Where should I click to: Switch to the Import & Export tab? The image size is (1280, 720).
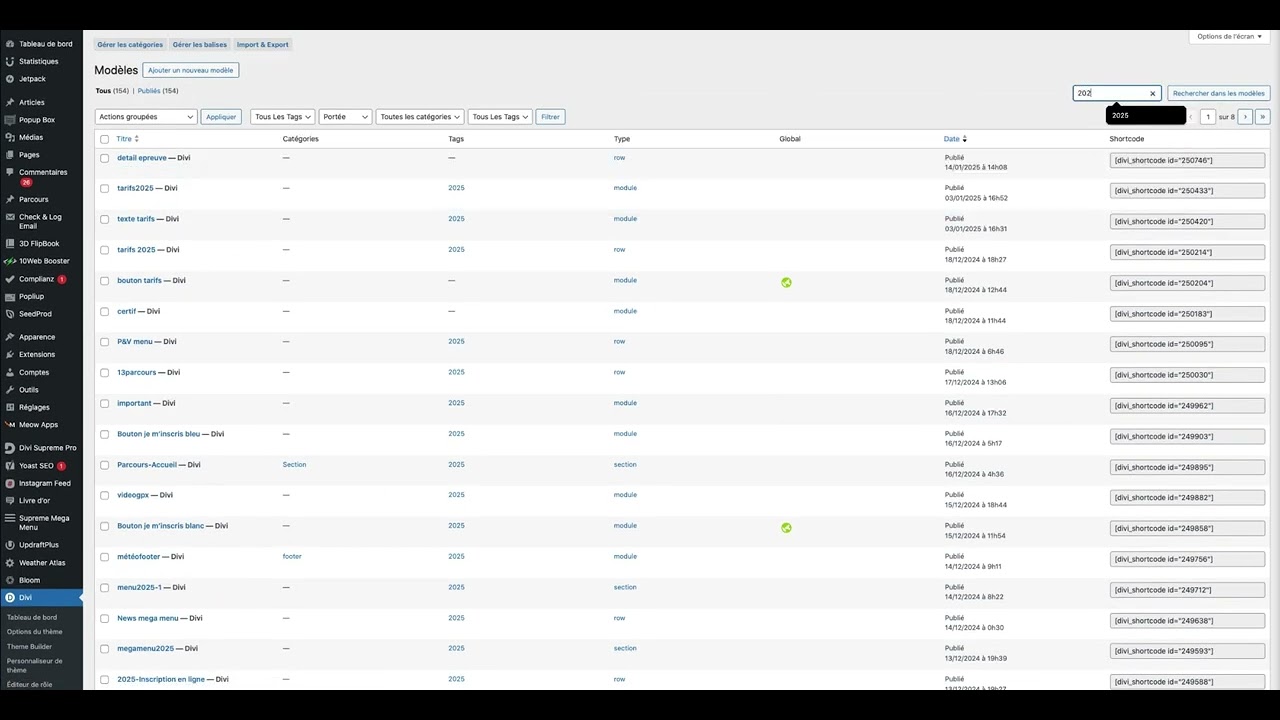coord(262,44)
